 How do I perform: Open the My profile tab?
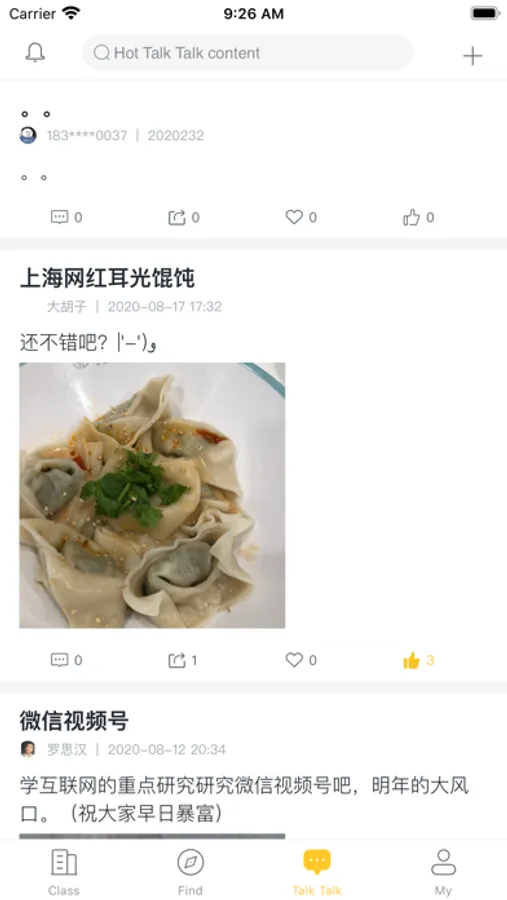[443, 871]
